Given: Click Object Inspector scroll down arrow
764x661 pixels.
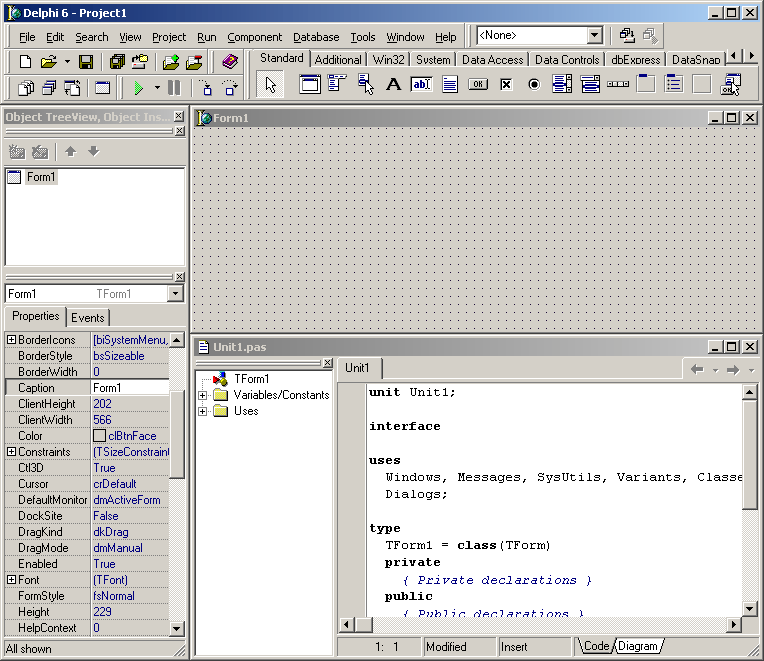Looking at the screenshot, I should (x=177, y=628).
